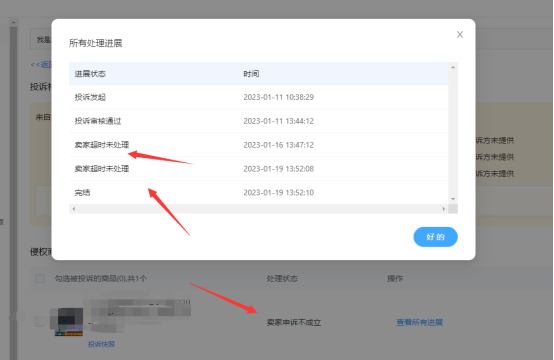554x360 pixels.
Task: Click scroll up arrow in progress table
Action: (x=453, y=67)
